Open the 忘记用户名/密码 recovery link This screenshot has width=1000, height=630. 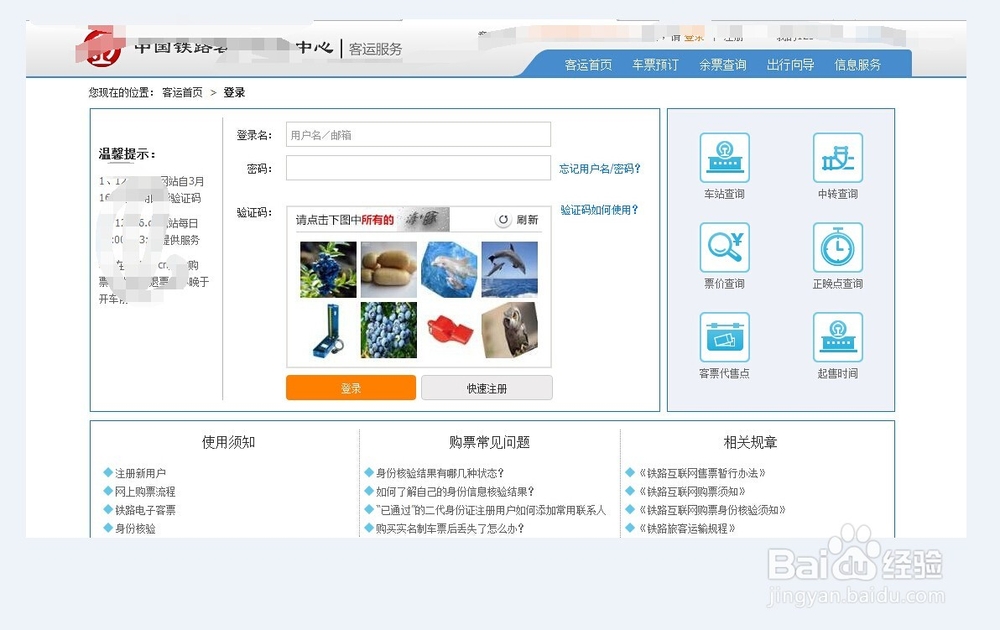point(600,169)
